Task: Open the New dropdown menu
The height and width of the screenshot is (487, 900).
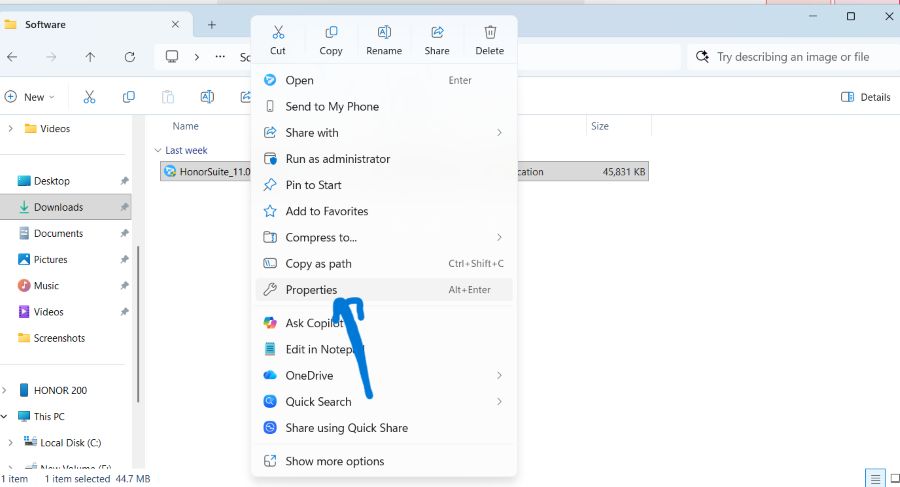Action: pos(29,97)
